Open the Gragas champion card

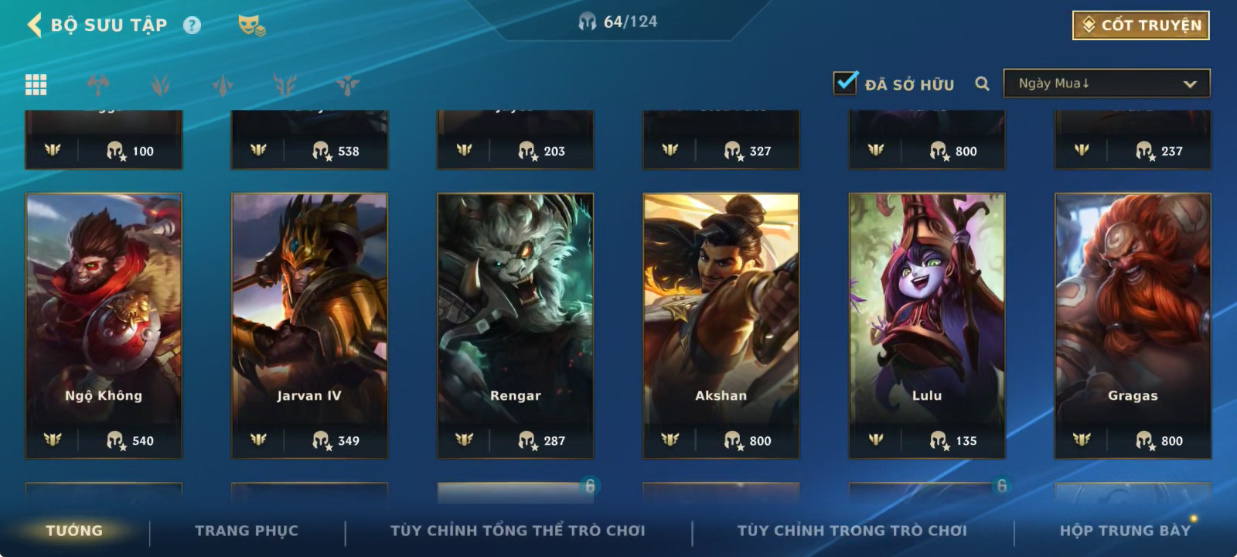[1133, 326]
